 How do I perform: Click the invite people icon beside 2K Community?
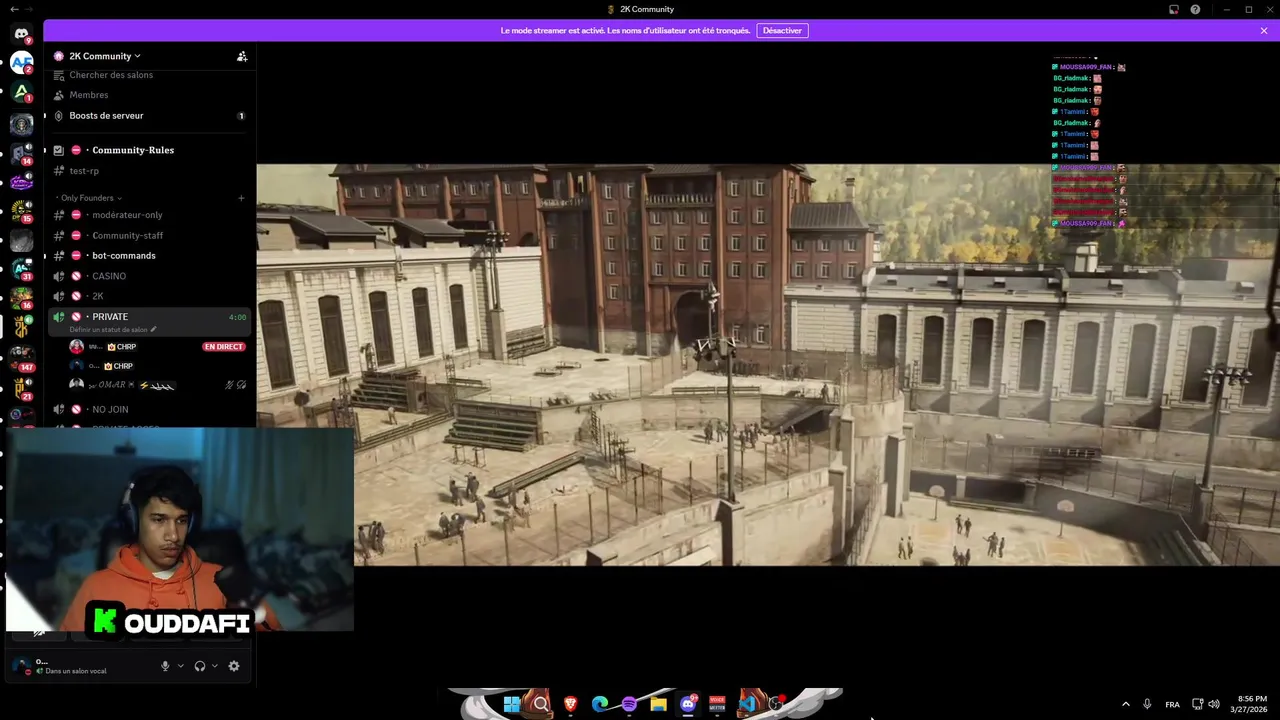pyautogui.click(x=241, y=56)
